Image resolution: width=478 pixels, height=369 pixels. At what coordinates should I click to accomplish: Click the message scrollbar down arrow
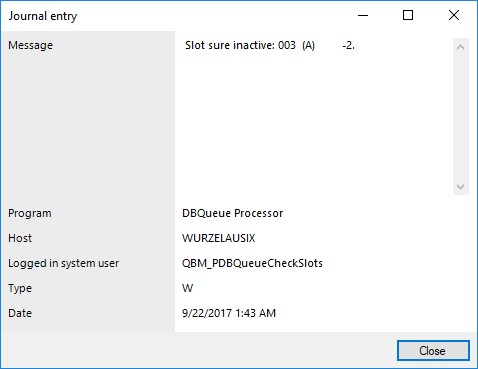click(x=461, y=187)
